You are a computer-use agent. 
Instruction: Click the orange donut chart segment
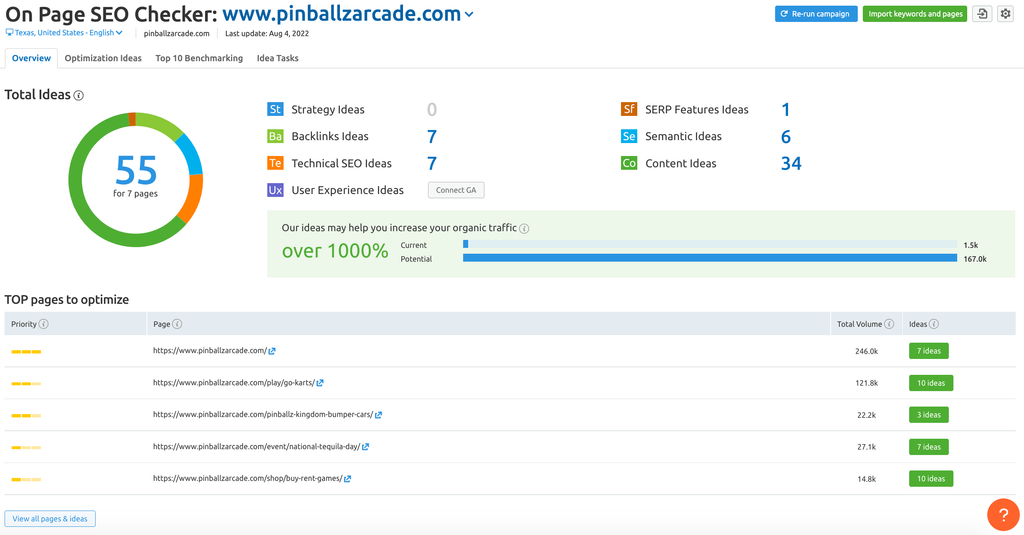click(x=191, y=199)
